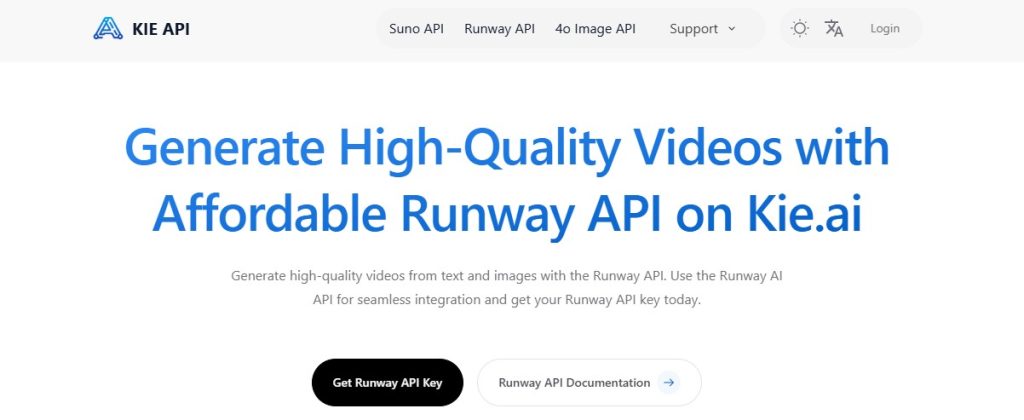Click the headline 'Generate High-Quality Videos with'
1024x420 pixels.
(507, 150)
